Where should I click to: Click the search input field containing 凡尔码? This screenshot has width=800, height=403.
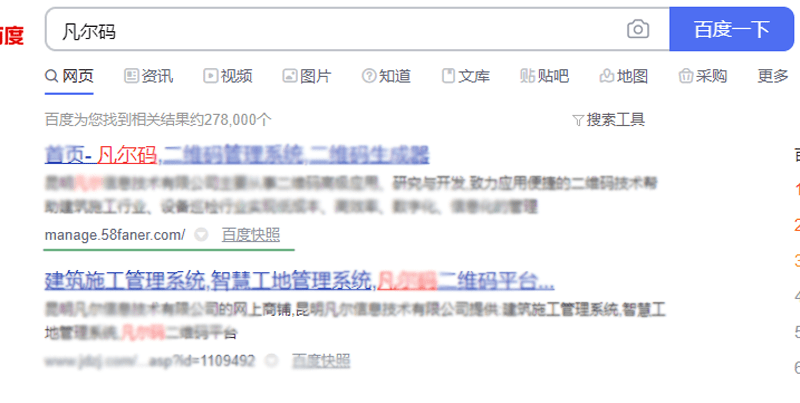(x=336, y=30)
